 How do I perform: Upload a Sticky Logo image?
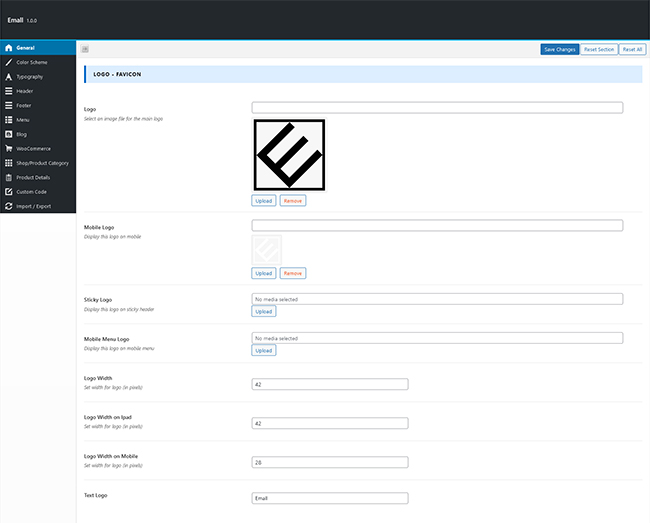(x=264, y=311)
